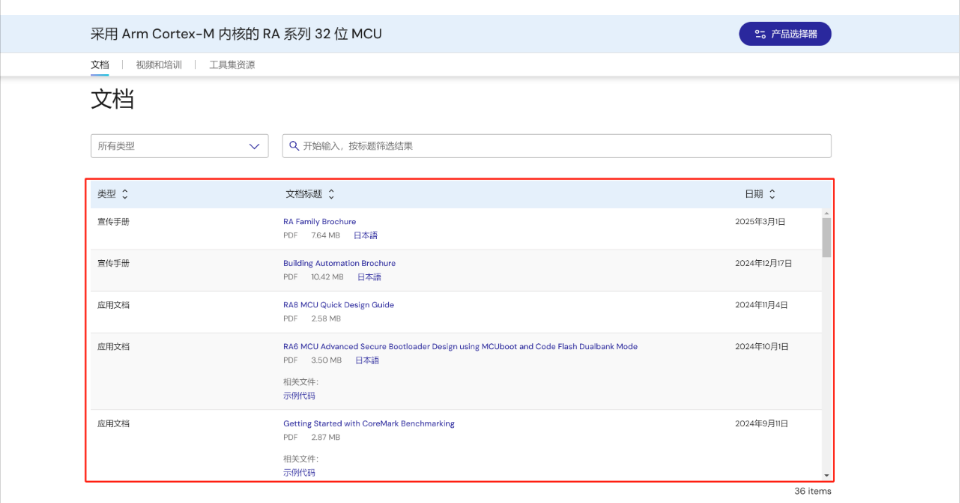Click the date 2024年10月1日
This screenshot has width=960, height=503.
tap(762, 346)
